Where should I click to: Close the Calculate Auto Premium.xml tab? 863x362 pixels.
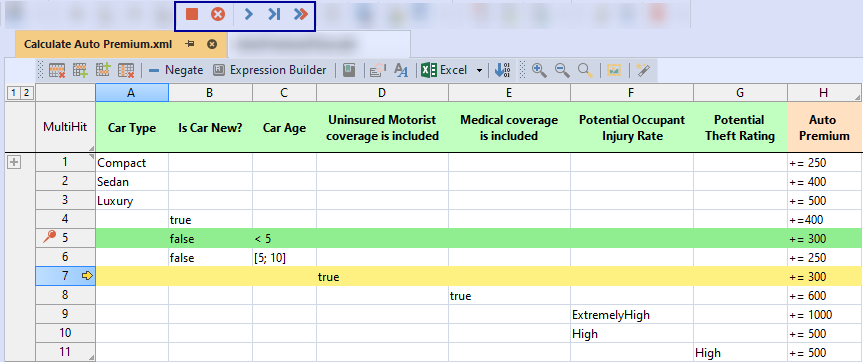pyautogui.click(x=212, y=44)
